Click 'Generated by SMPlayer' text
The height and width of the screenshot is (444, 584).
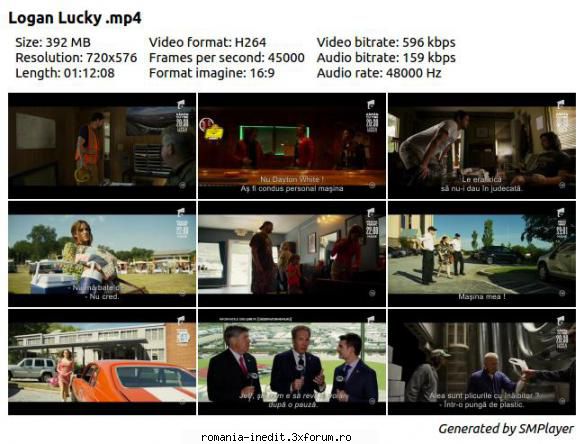506,429
